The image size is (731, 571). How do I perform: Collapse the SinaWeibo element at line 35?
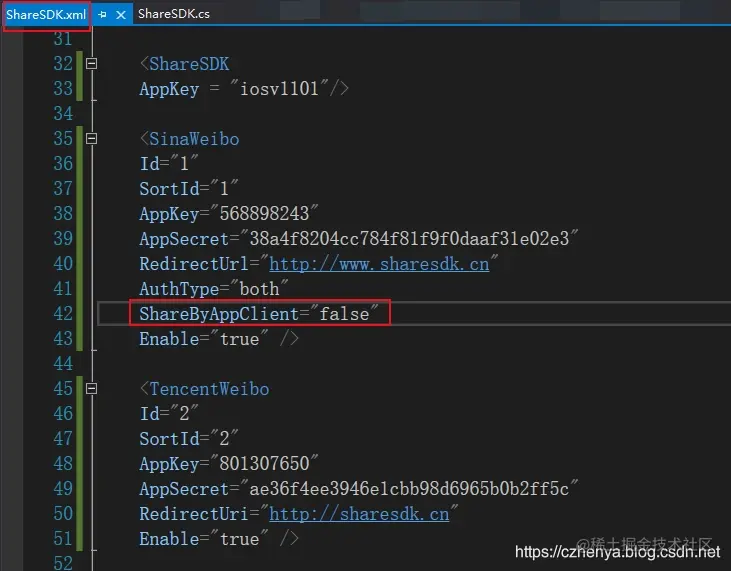click(92, 138)
